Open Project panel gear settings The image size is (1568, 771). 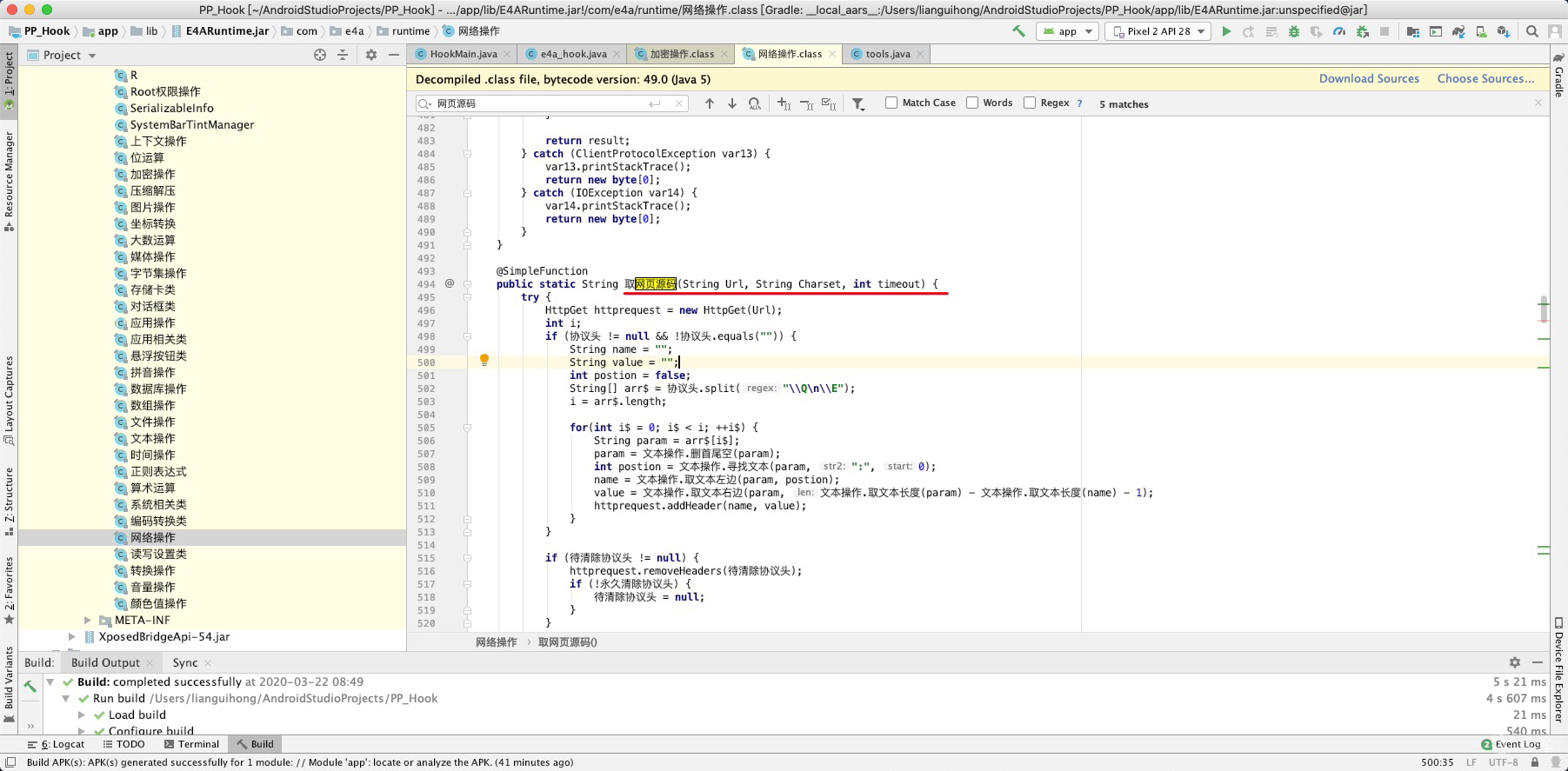tap(371, 55)
